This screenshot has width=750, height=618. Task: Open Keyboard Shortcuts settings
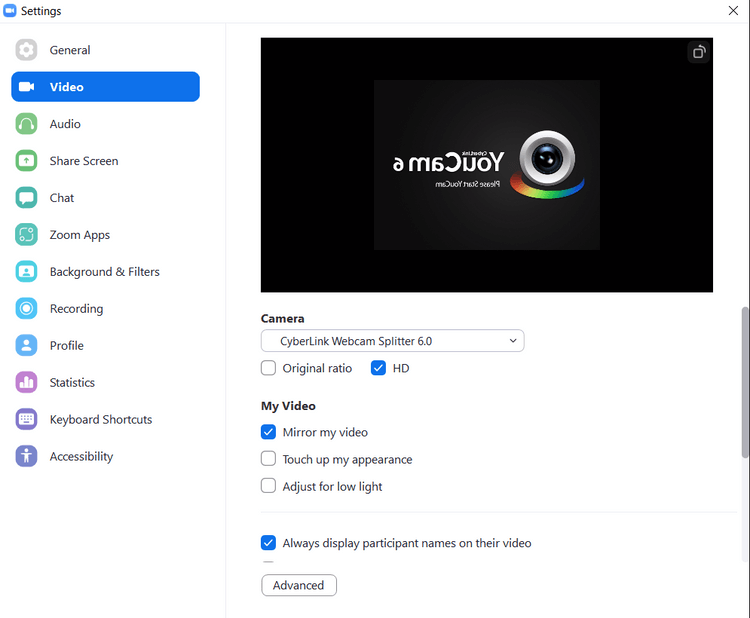point(105,419)
